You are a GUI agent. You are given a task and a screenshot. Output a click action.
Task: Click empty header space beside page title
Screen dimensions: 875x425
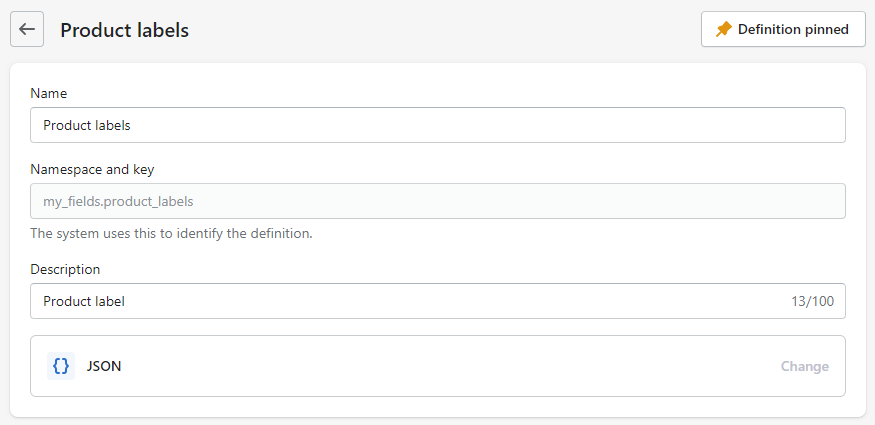pos(440,30)
